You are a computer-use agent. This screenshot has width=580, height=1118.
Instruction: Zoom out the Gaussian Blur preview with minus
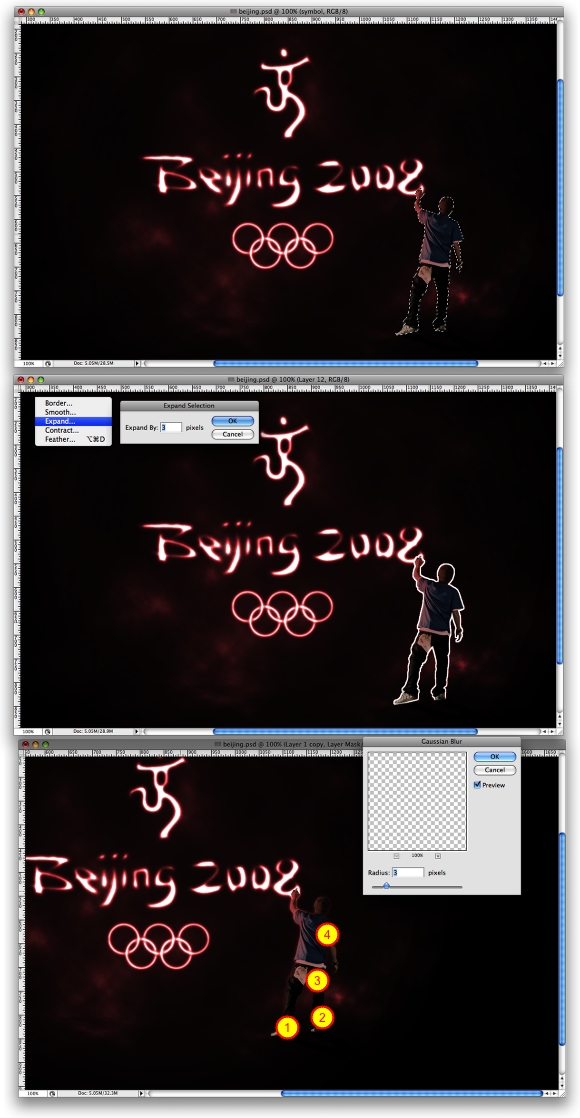[397, 856]
